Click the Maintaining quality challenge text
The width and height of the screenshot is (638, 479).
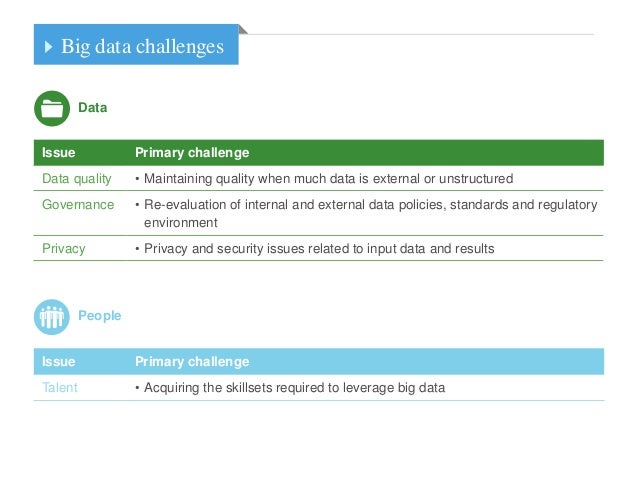click(x=328, y=179)
